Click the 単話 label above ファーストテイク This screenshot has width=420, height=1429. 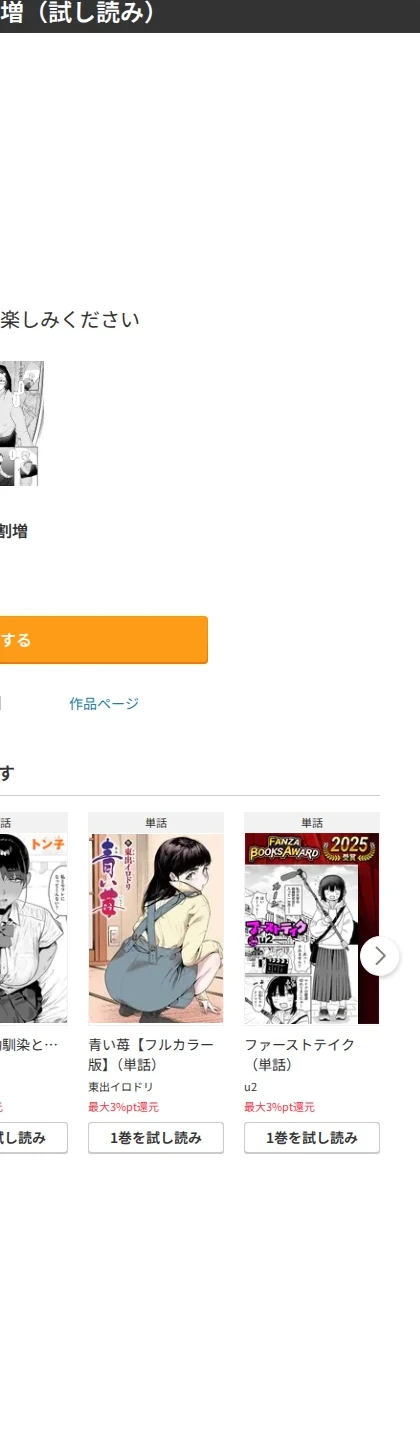click(x=312, y=823)
